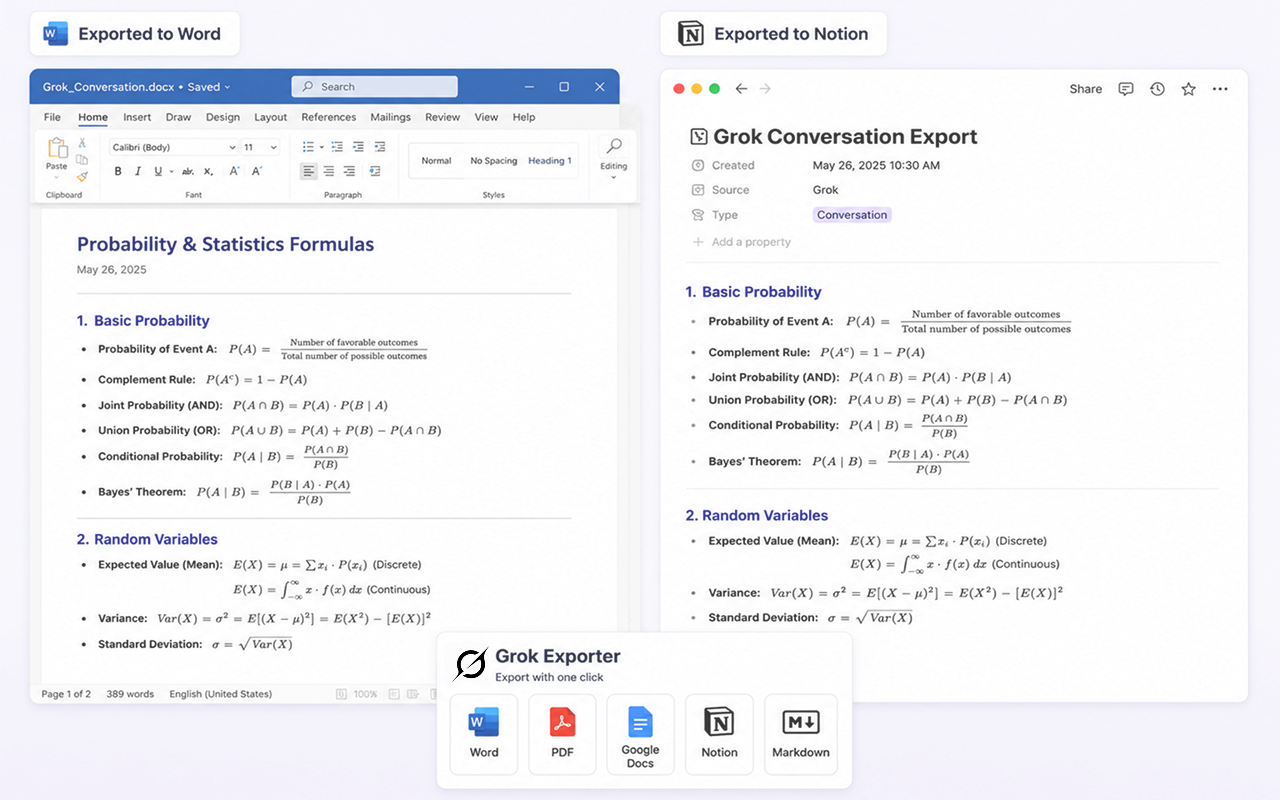Expand the Bullets dropdown arrow
Image resolution: width=1280 pixels, height=800 pixels.
click(x=320, y=146)
